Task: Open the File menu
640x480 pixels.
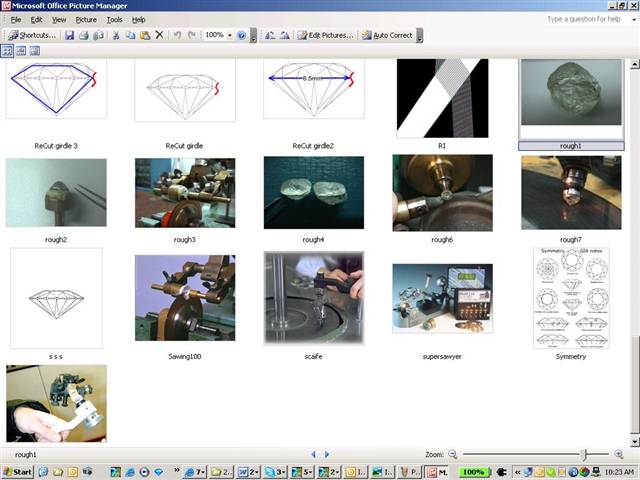Action: [x=16, y=20]
